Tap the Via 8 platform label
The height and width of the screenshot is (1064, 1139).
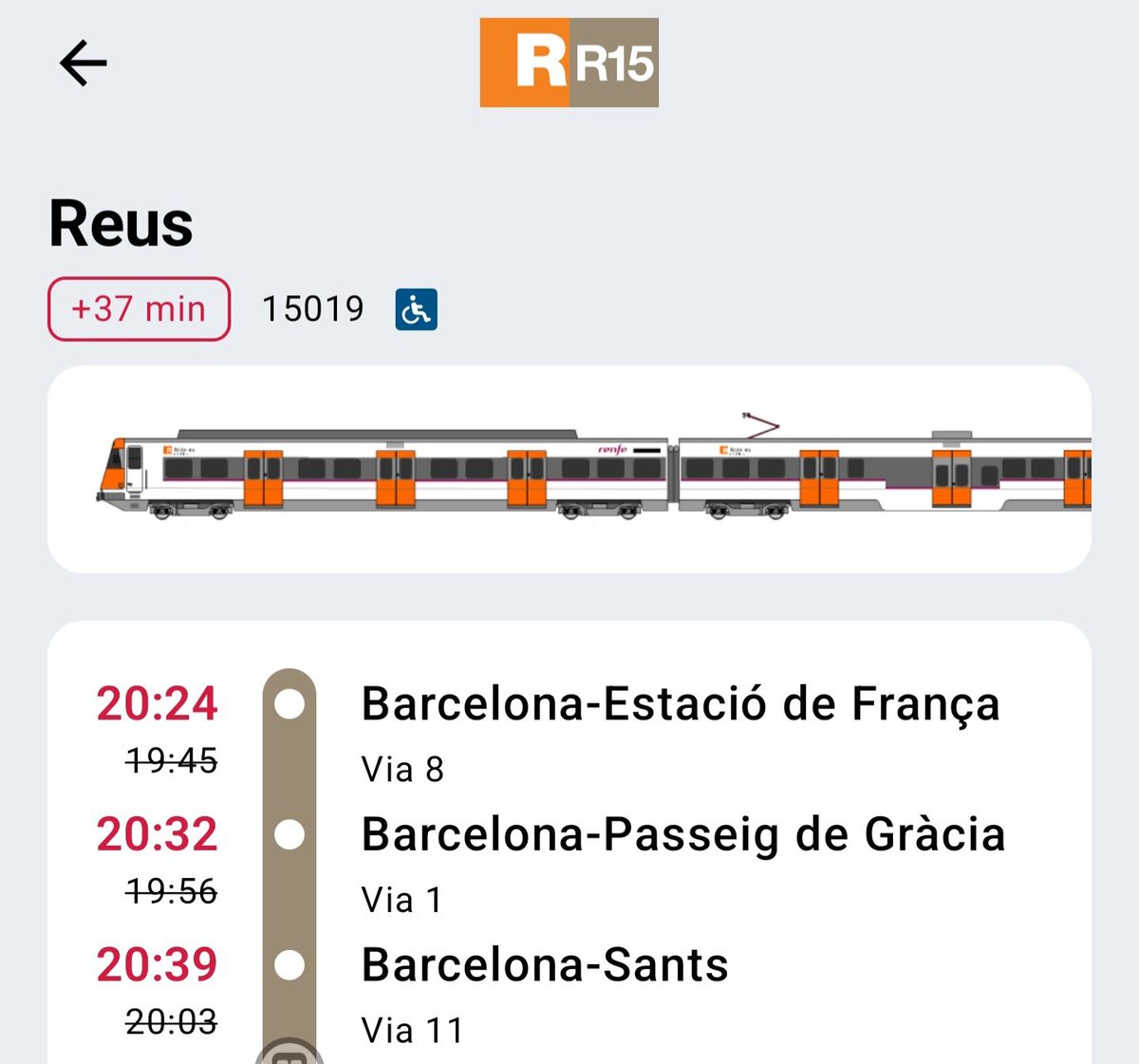pos(402,769)
